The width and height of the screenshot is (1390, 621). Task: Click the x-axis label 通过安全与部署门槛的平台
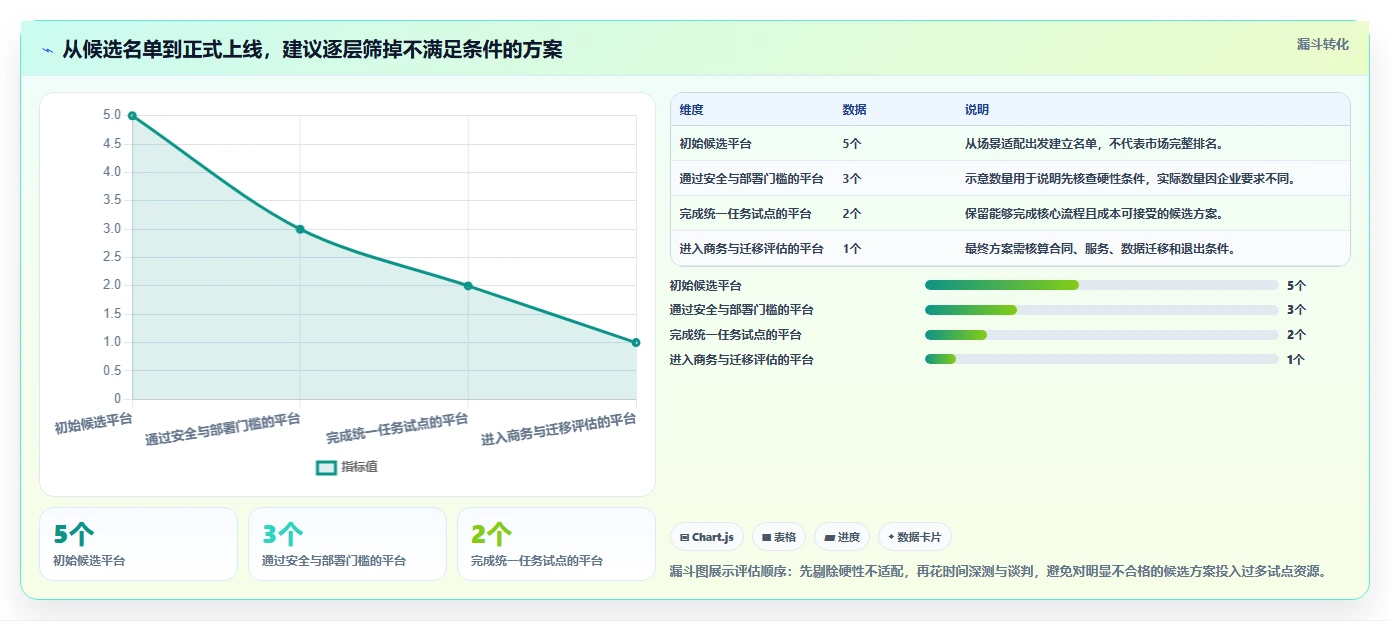click(222, 428)
